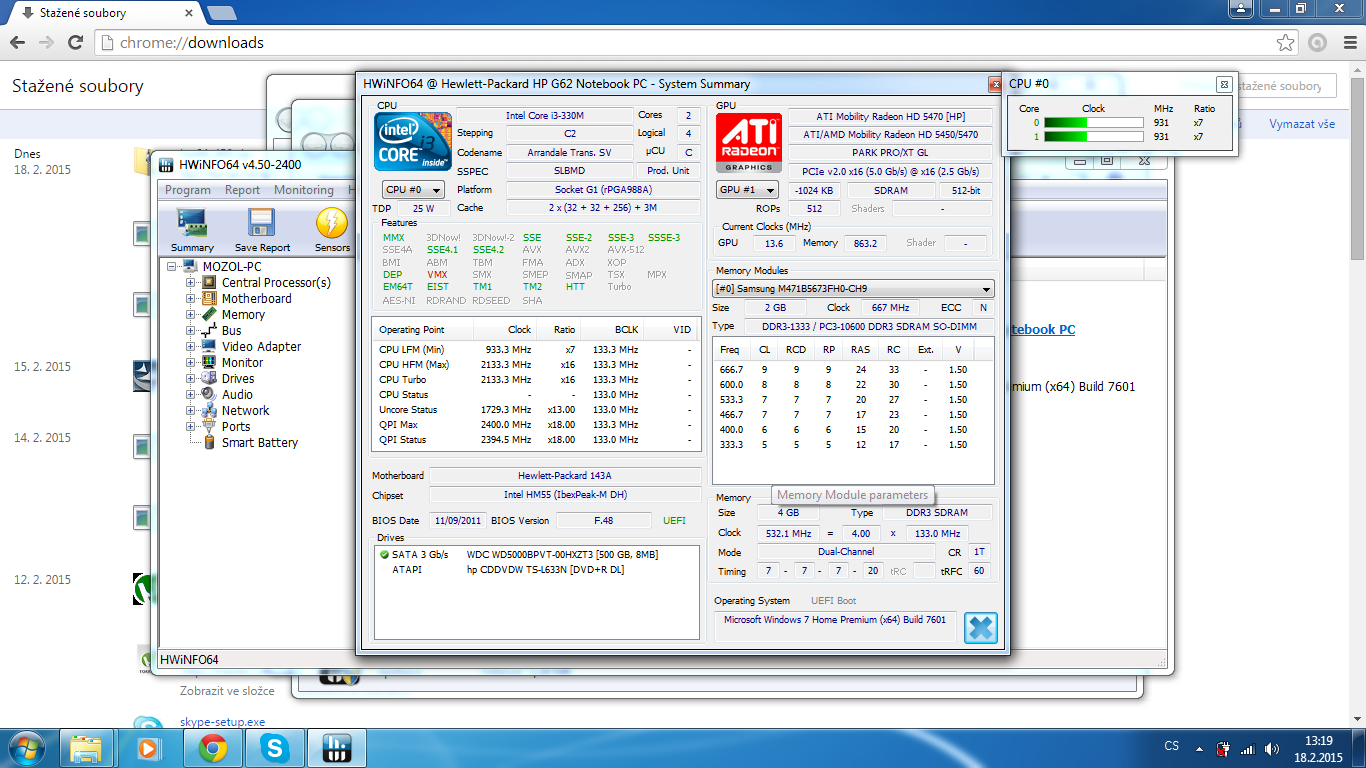The width and height of the screenshot is (1366, 768).
Task: Select the Video Adapter tree node
Action: [x=261, y=347]
